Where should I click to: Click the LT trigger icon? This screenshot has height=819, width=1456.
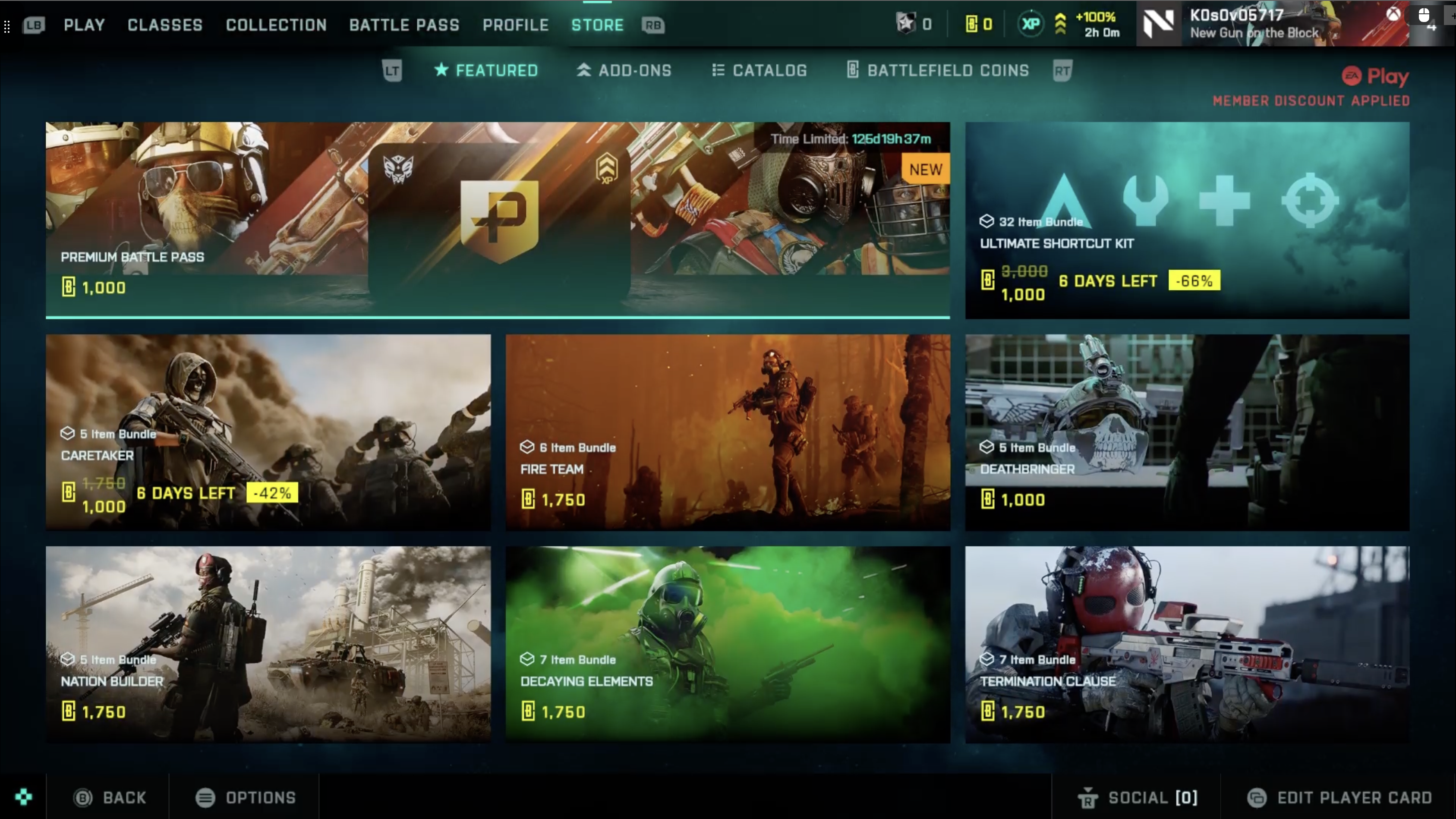pyautogui.click(x=392, y=71)
